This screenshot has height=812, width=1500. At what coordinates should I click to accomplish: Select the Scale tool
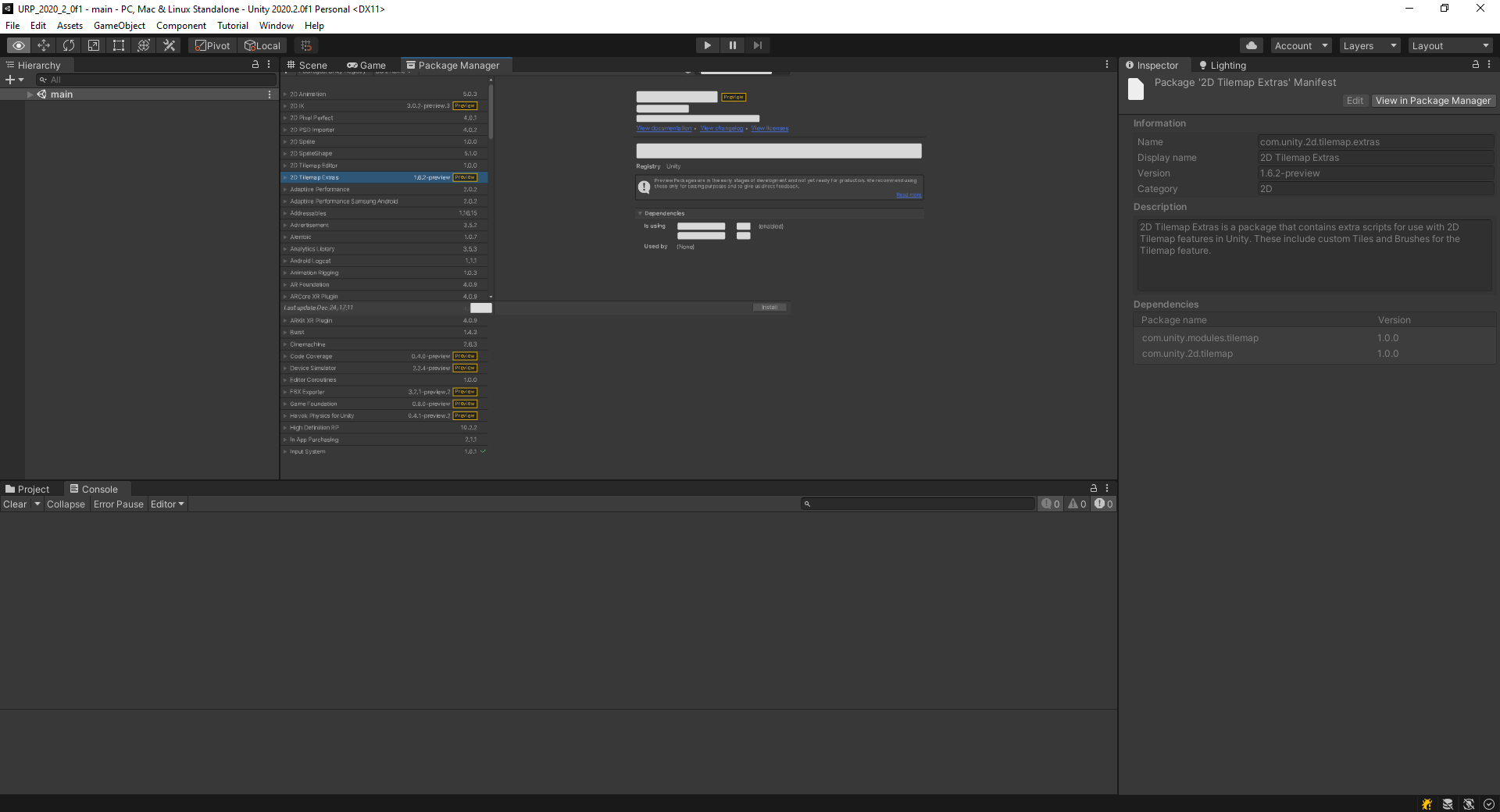pyautogui.click(x=94, y=45)
